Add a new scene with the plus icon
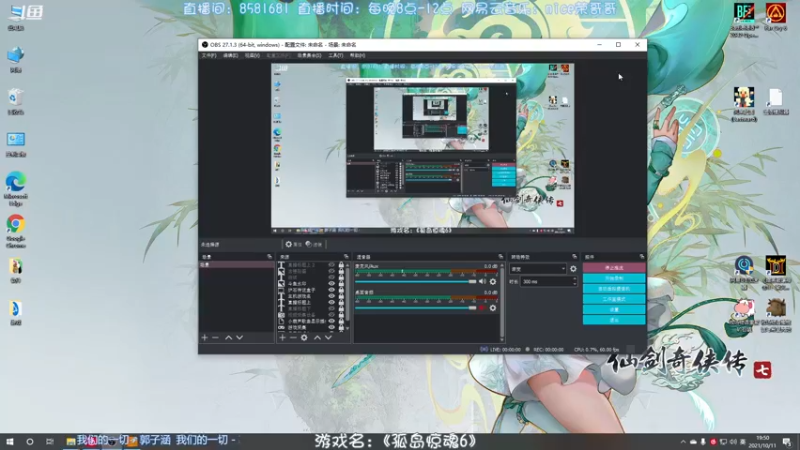800x450 pixels. point(205,338)
